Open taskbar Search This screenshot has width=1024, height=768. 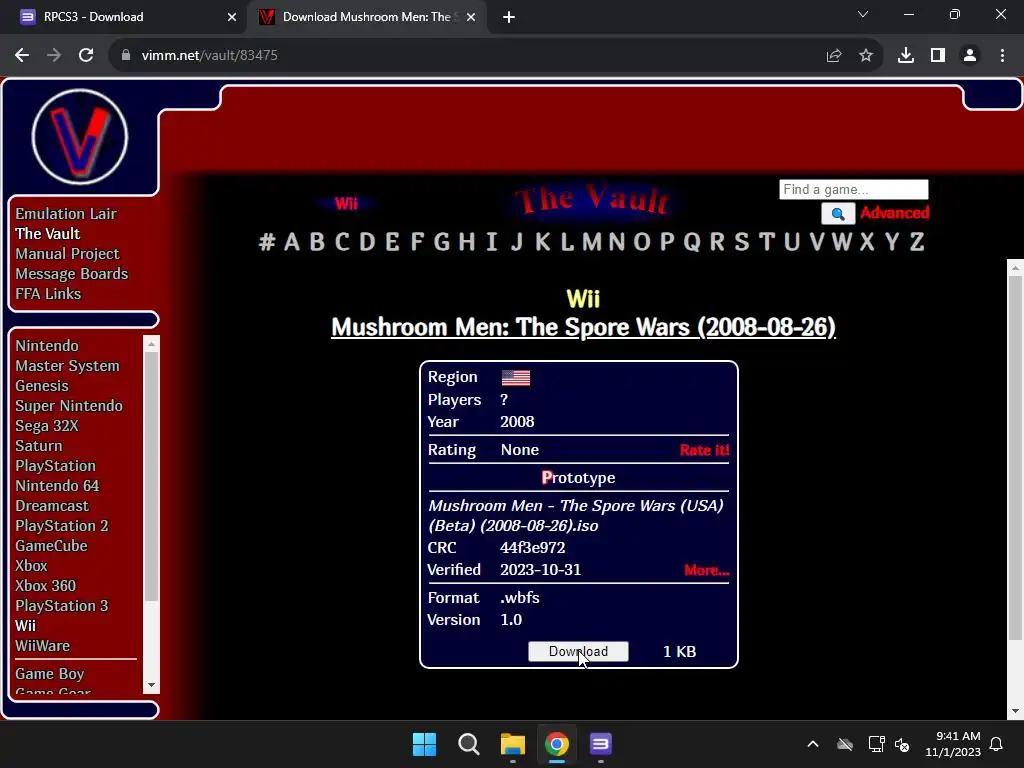tap(469, 744)
